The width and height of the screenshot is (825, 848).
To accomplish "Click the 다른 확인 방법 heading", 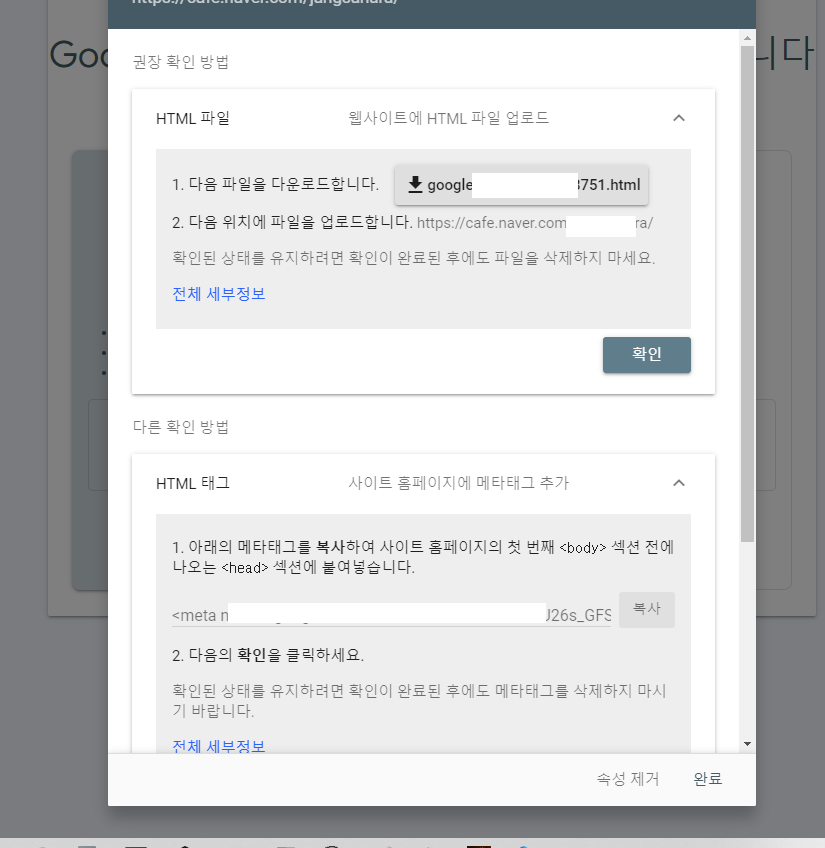I will click(x=181, y=427).
